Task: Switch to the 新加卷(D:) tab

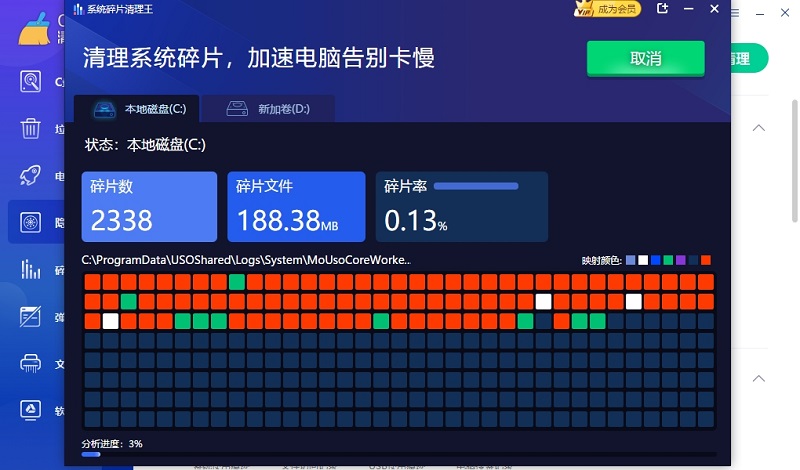Action: click(x=268, y=109)
